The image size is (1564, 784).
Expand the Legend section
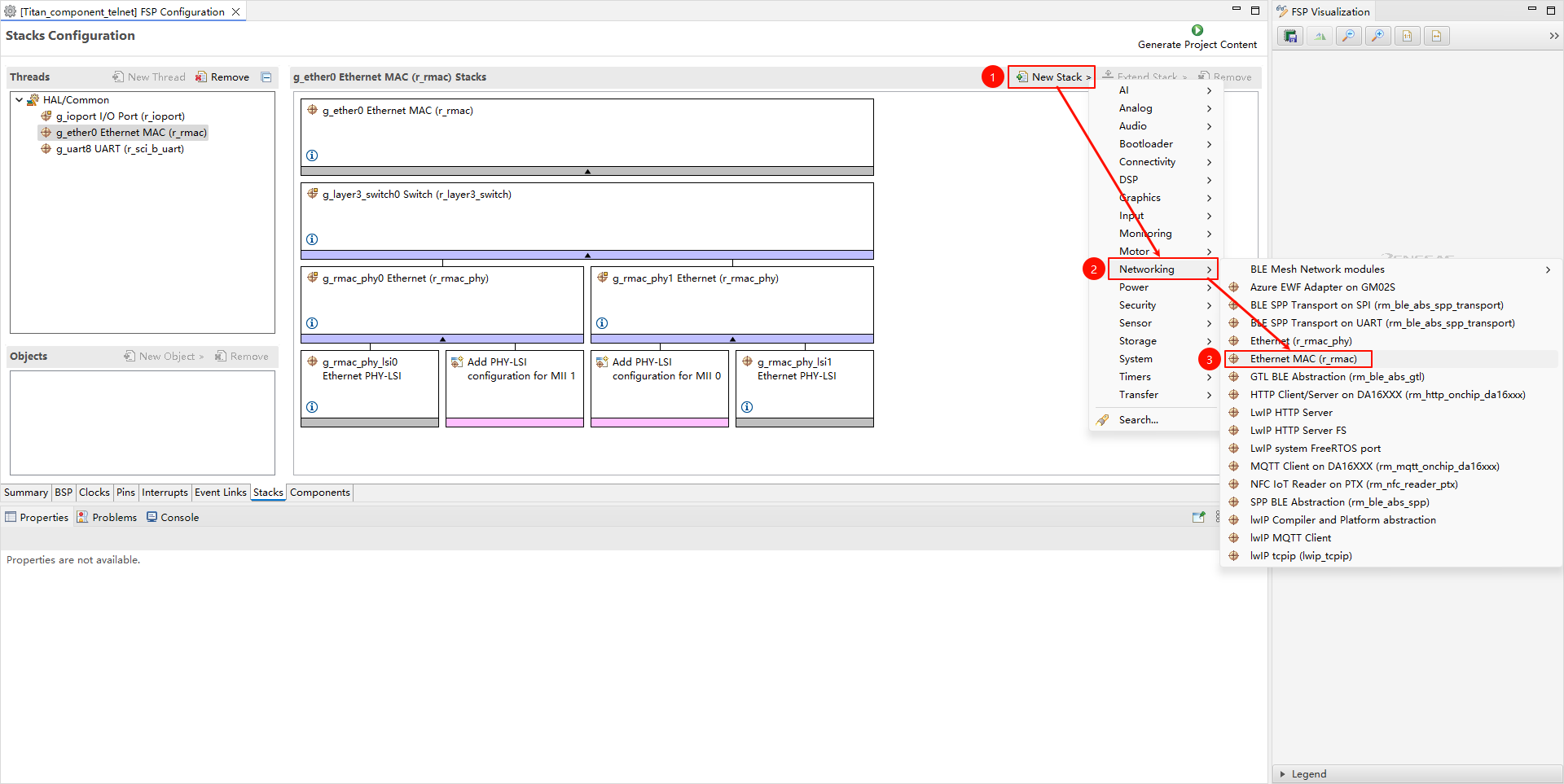click(x=1283, y=774)
